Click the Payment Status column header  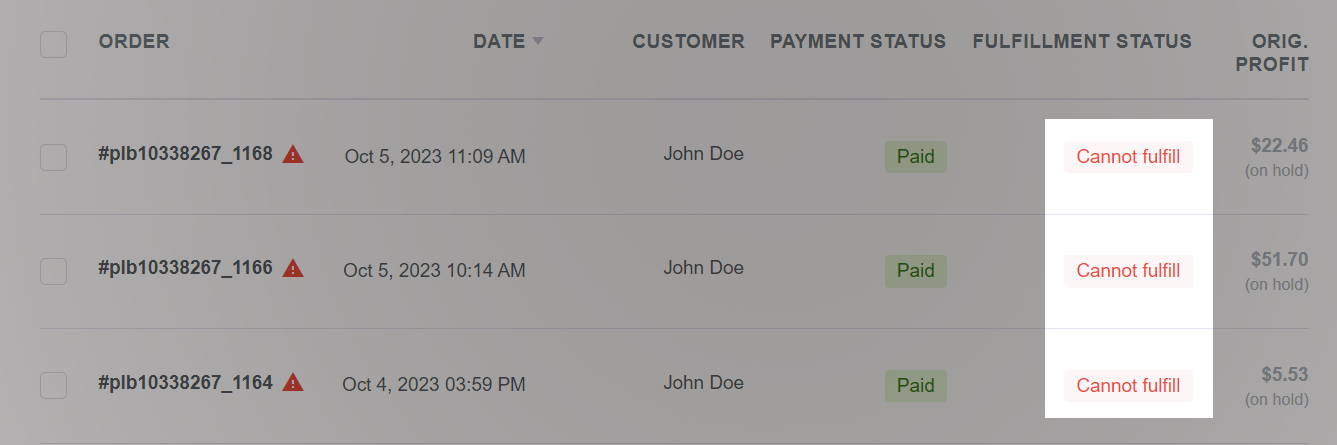(x=857, y=42)
